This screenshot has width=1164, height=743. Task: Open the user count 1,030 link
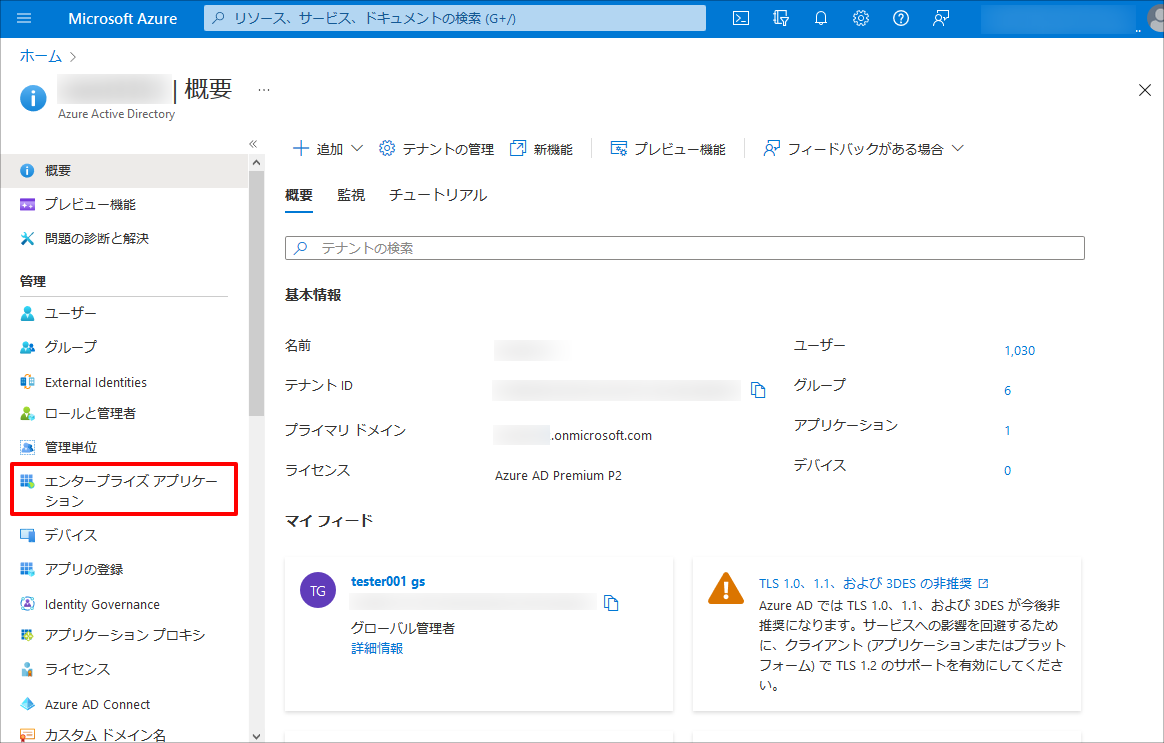tap(1019, 350)
